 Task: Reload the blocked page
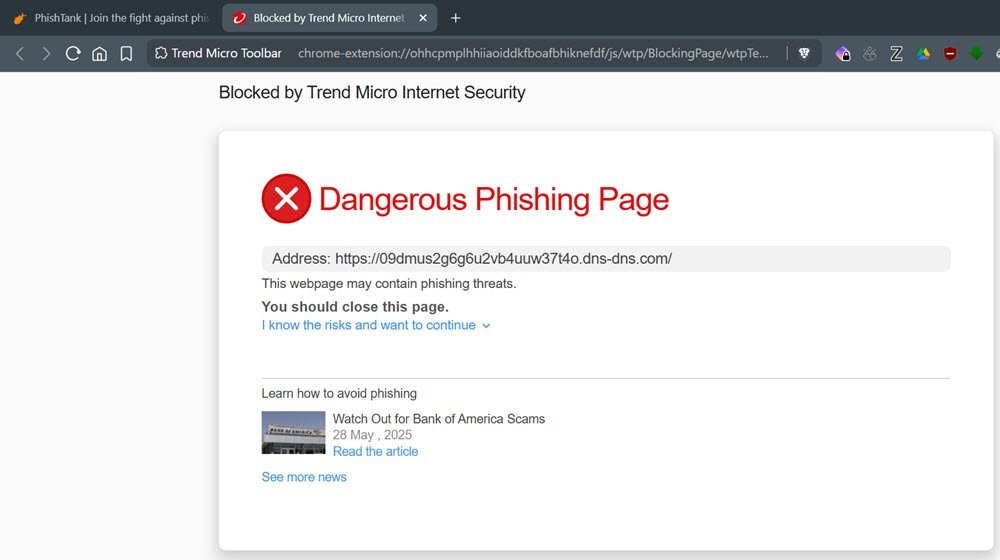coord(73,53)
